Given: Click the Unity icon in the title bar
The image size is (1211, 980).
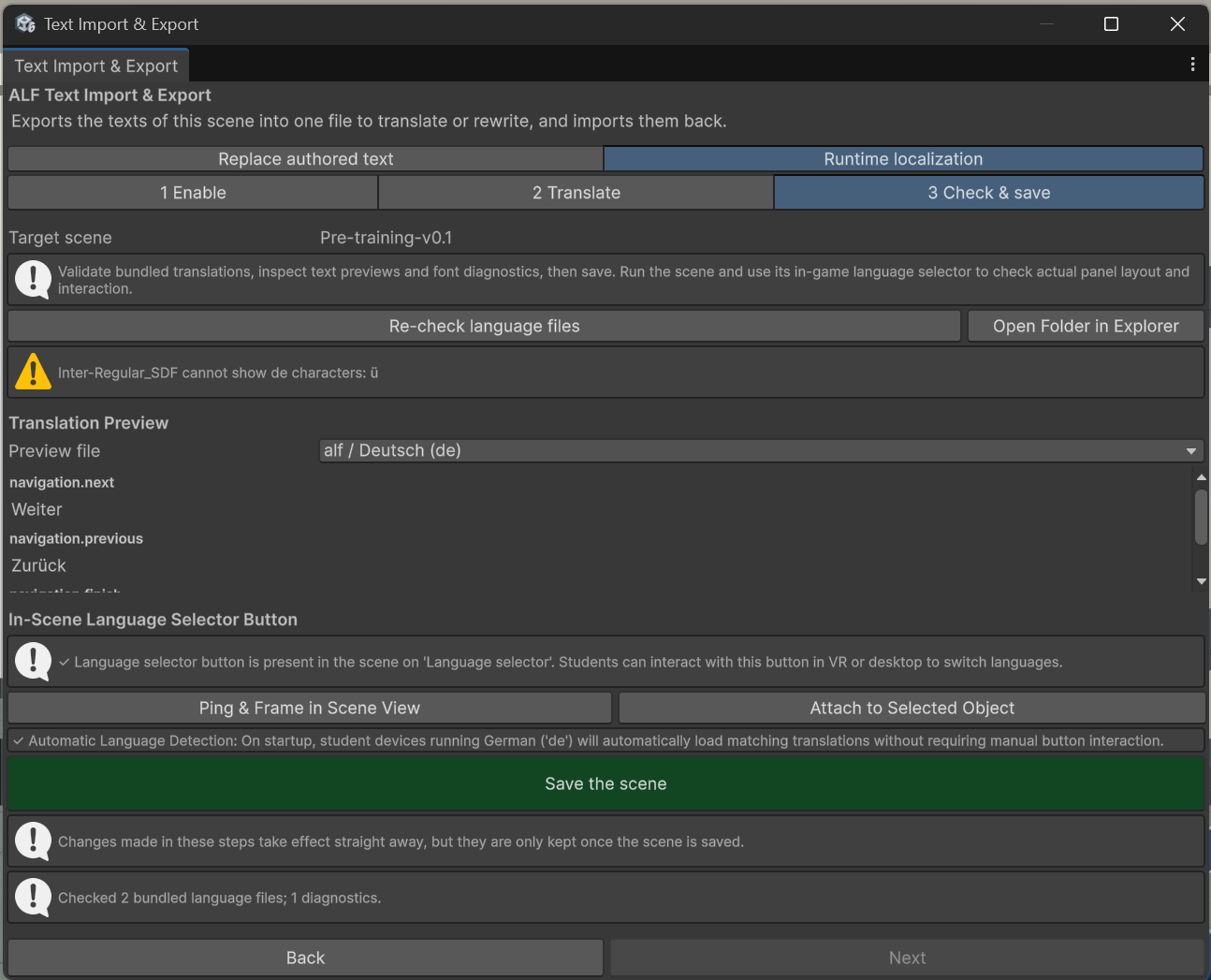Looking at the screenshot, I should click(x=25, y=23).
